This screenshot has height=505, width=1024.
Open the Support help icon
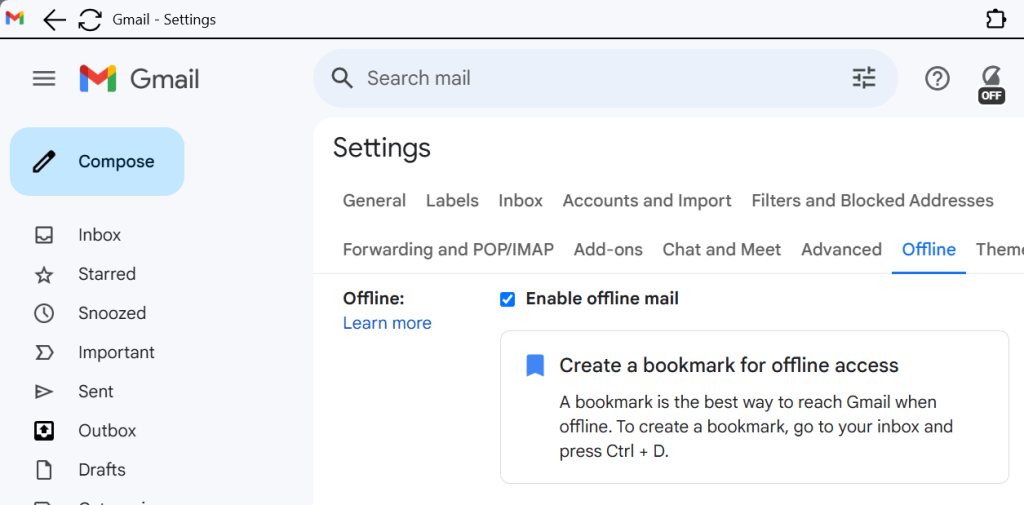coord(937,79)
